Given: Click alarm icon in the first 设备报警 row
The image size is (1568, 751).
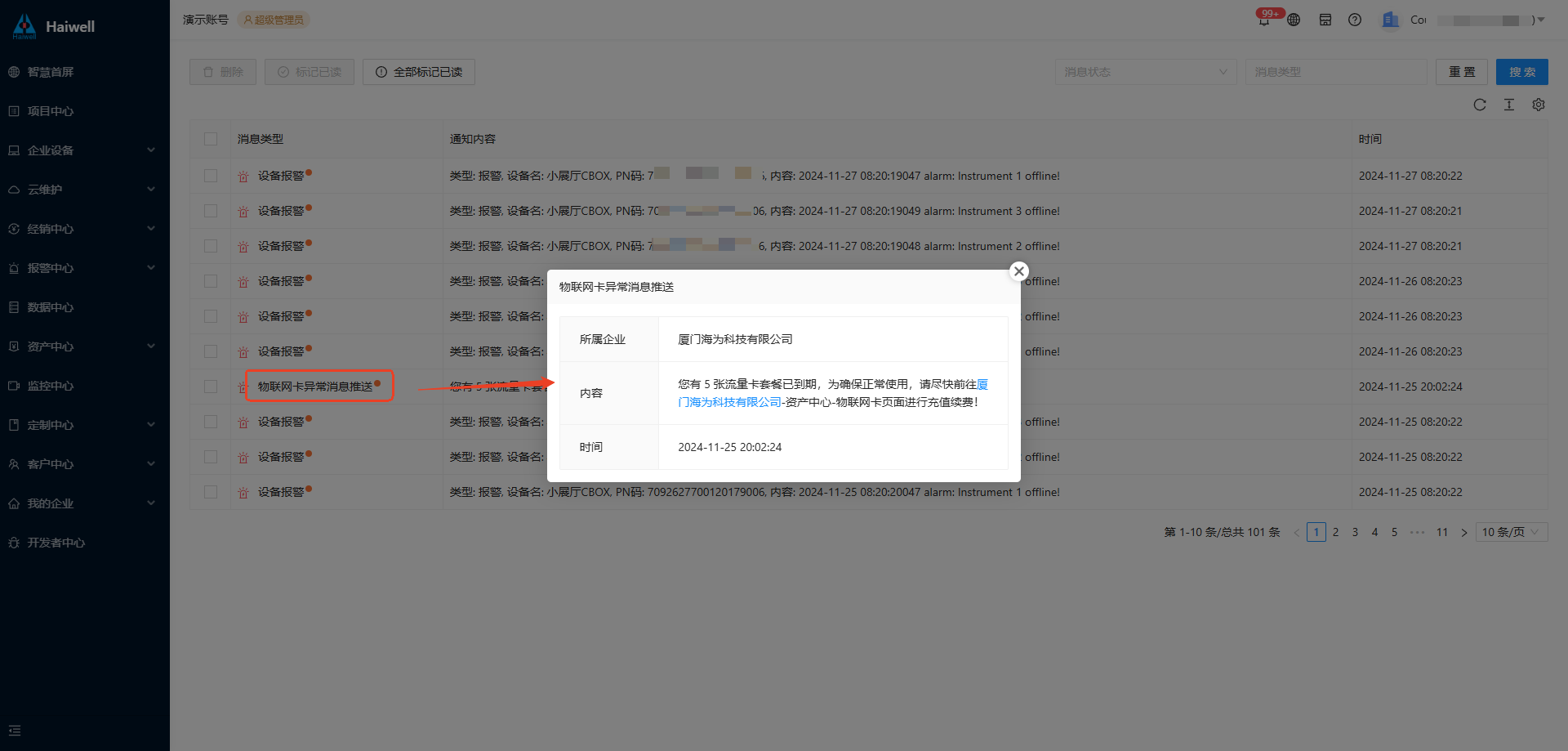Looking at the screenshot, I should point(243,176).
